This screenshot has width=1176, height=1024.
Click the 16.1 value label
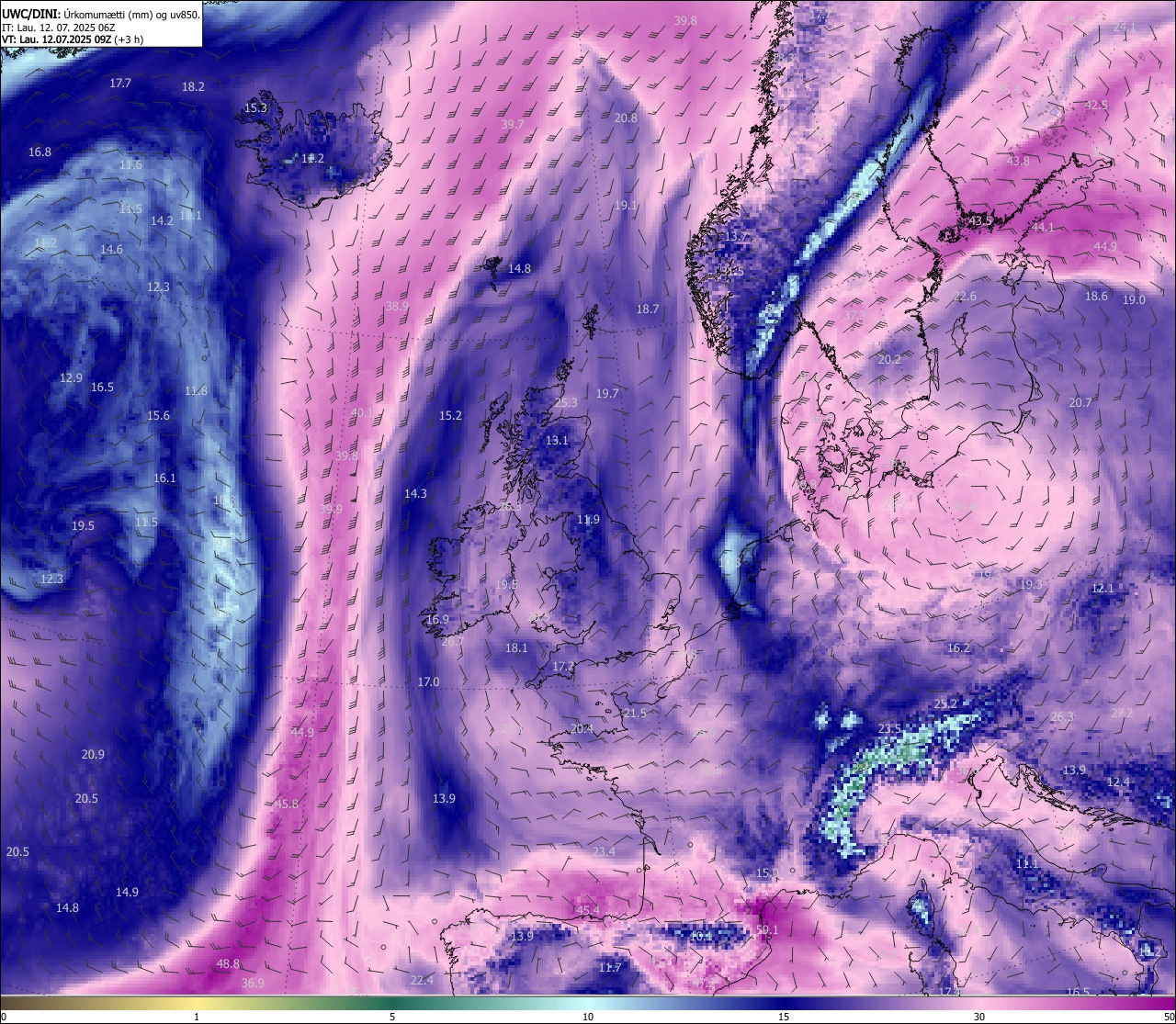(164, 478)
